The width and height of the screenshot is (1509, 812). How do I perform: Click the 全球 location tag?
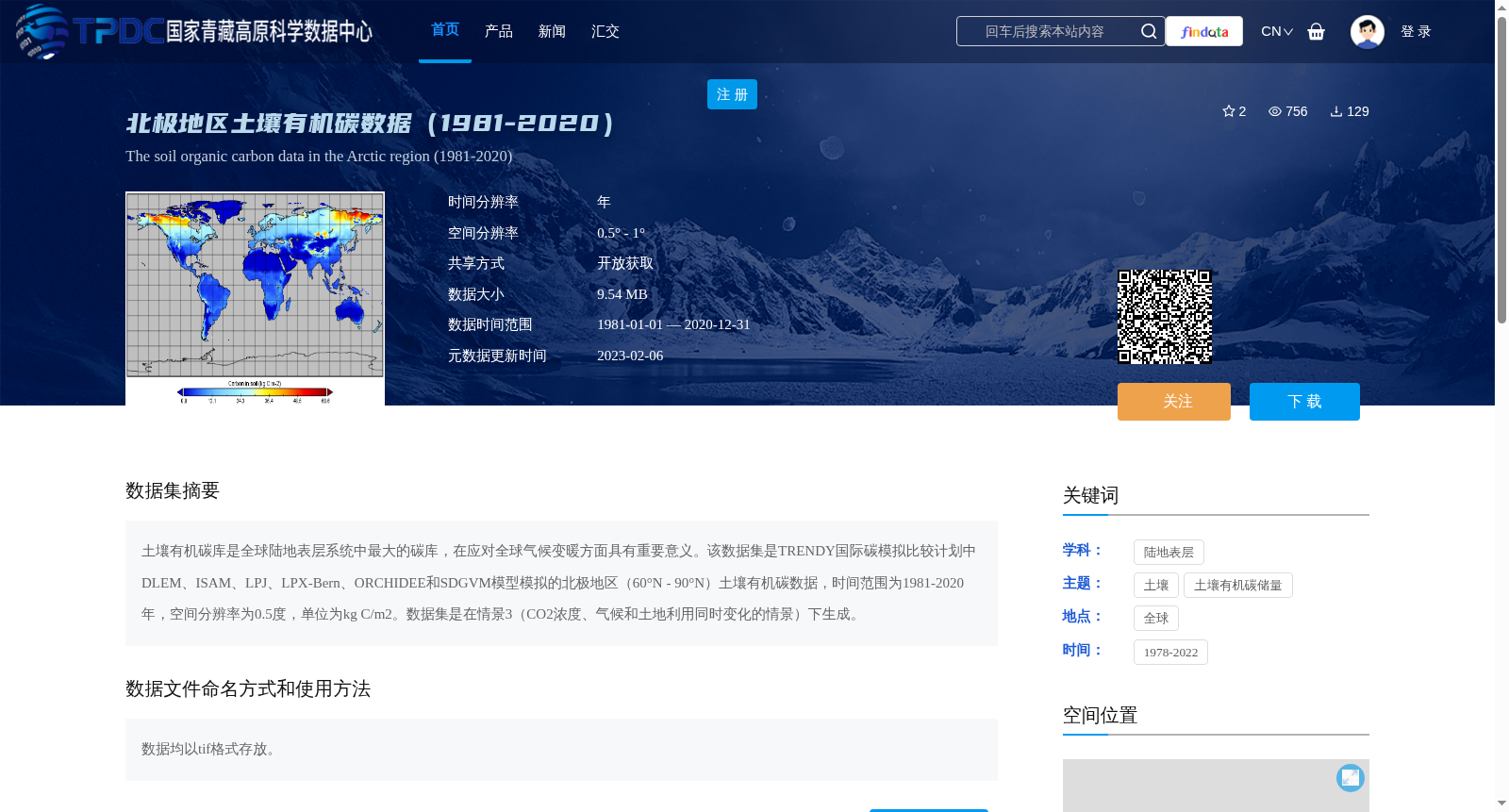(x=1156, y=619)
